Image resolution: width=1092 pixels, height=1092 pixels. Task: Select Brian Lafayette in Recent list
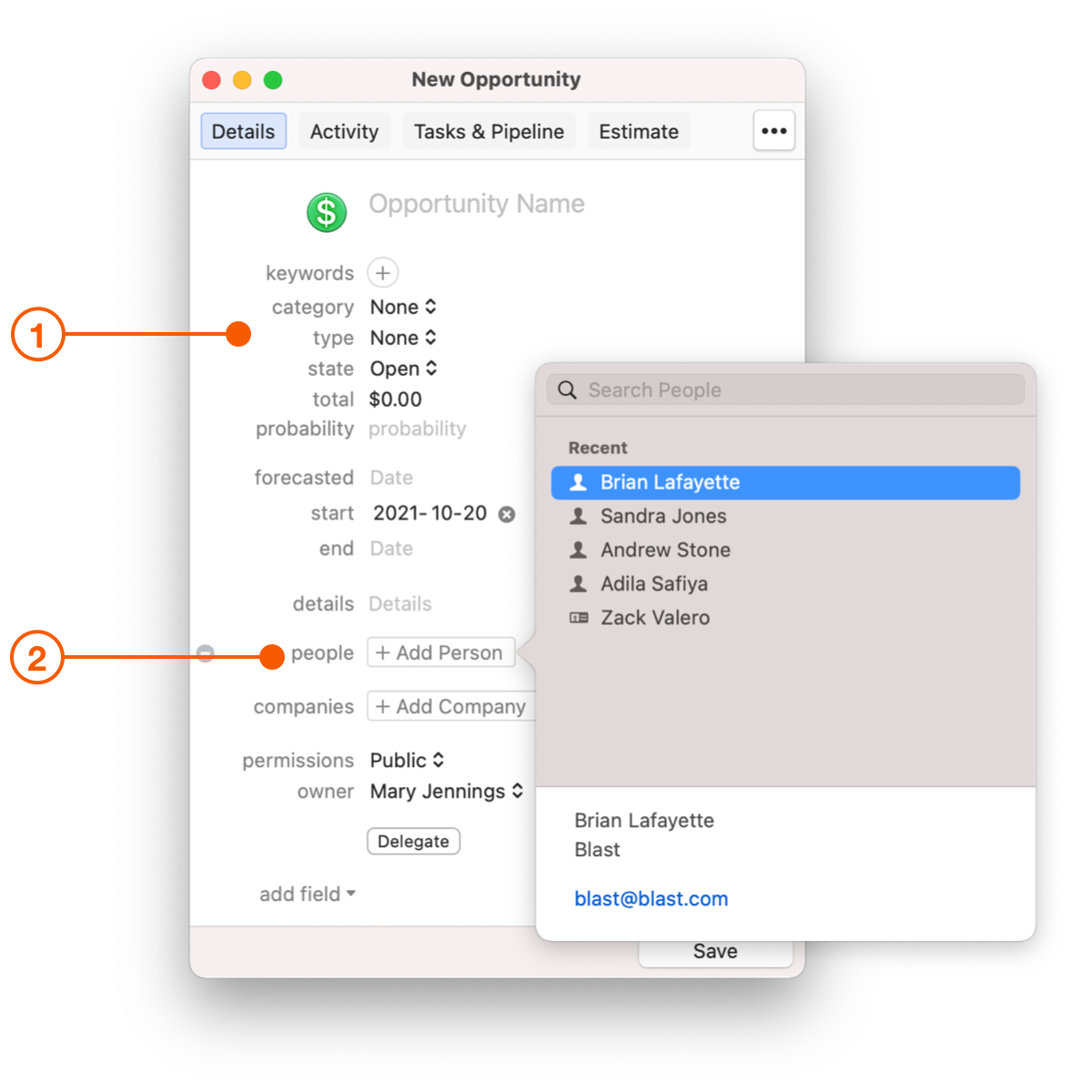tap(785, 482)
